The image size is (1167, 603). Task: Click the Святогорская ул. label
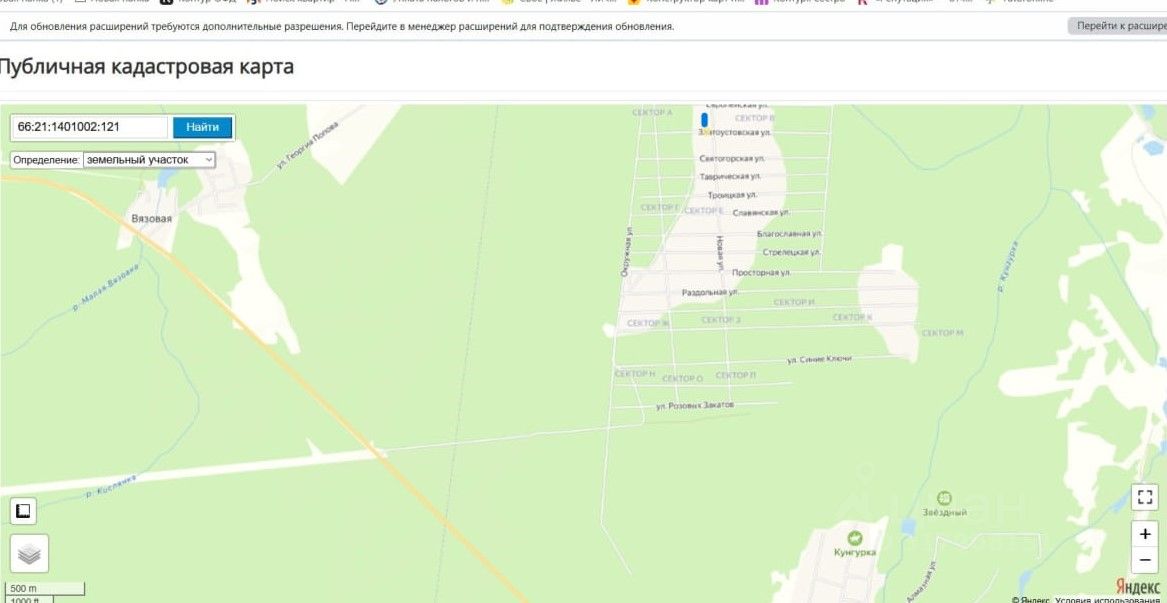pos(732,159)
